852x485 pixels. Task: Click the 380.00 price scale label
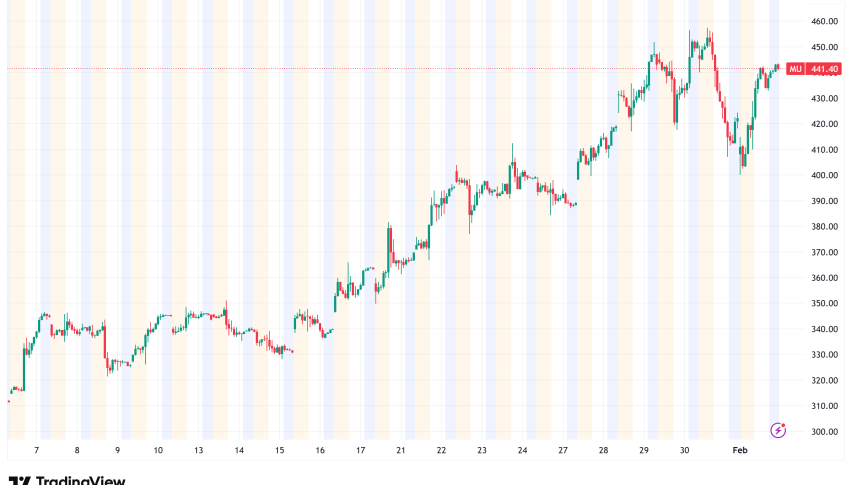point(825,227)
